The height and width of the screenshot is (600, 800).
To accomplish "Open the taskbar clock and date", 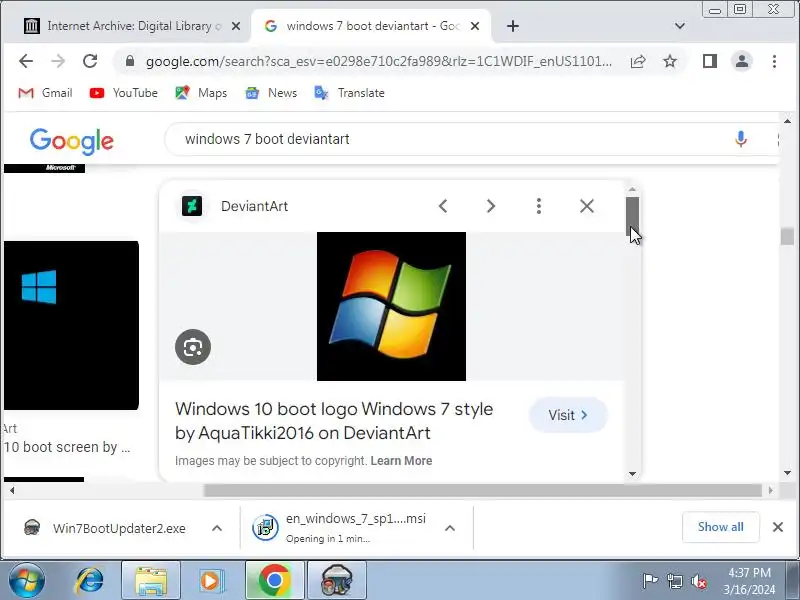I will pos(749,581).
